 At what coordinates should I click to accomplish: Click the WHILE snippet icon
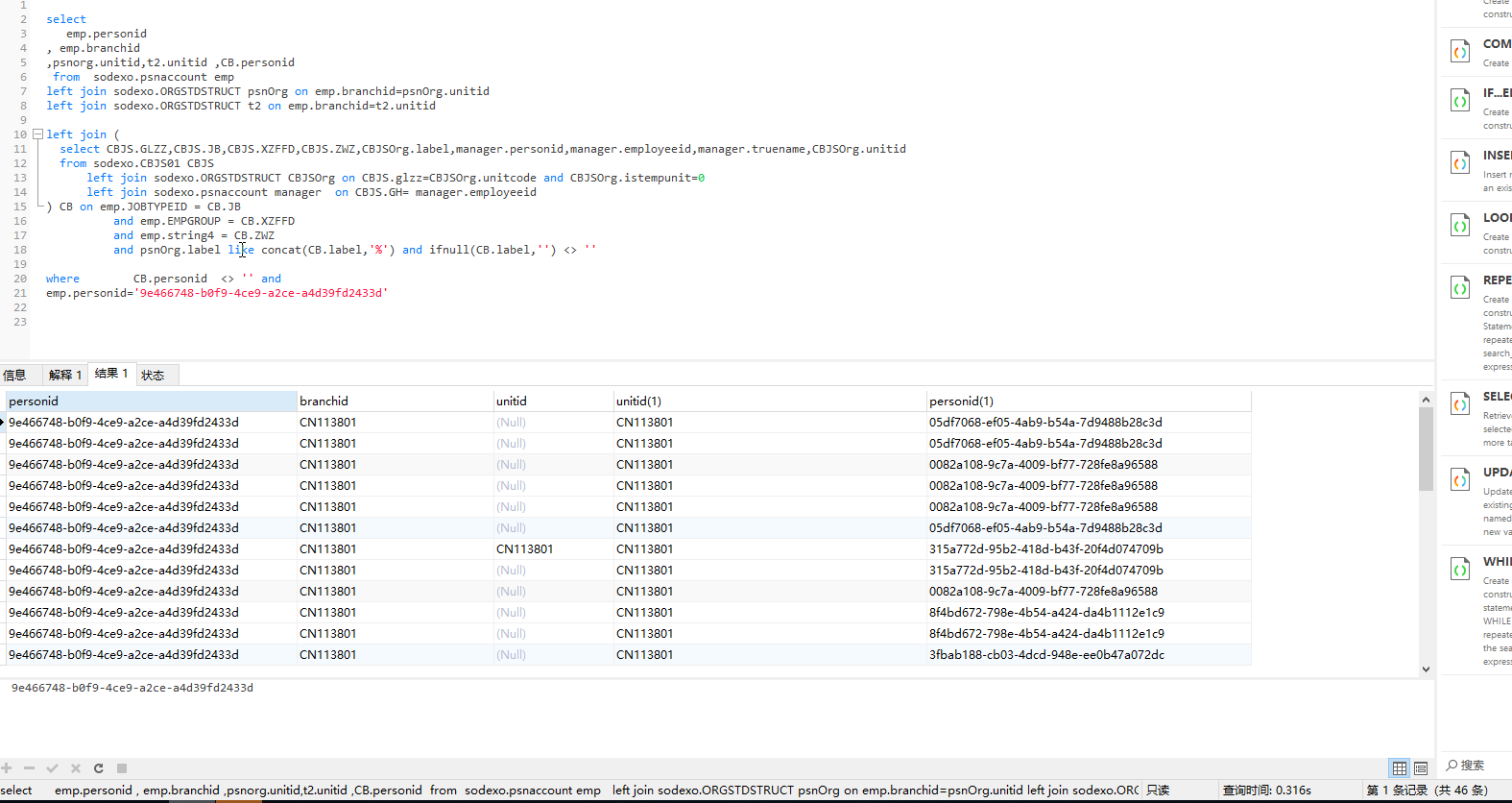tap(1460, 571)
